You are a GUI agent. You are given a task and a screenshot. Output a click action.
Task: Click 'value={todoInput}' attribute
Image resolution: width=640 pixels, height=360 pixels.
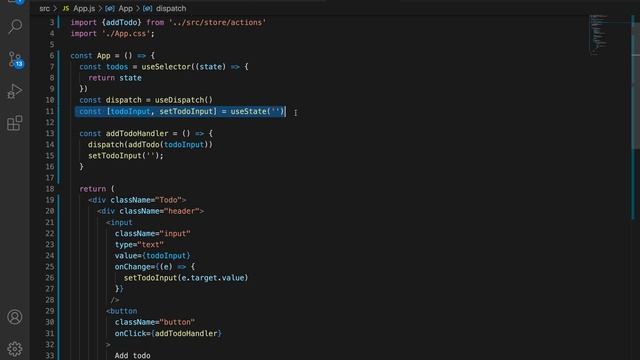[x=153, y=256]
